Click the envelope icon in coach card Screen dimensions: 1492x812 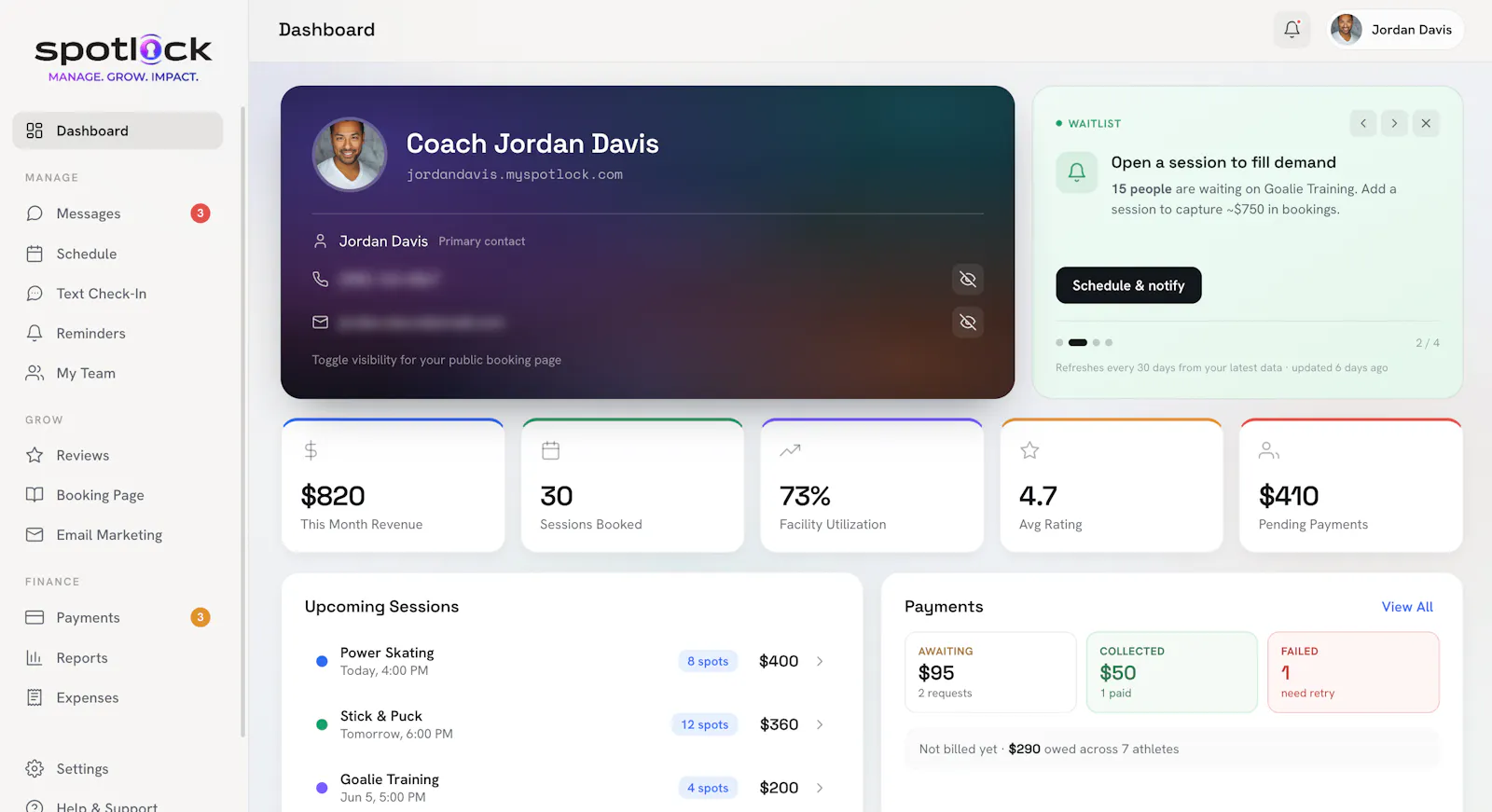tap(320, 323)
